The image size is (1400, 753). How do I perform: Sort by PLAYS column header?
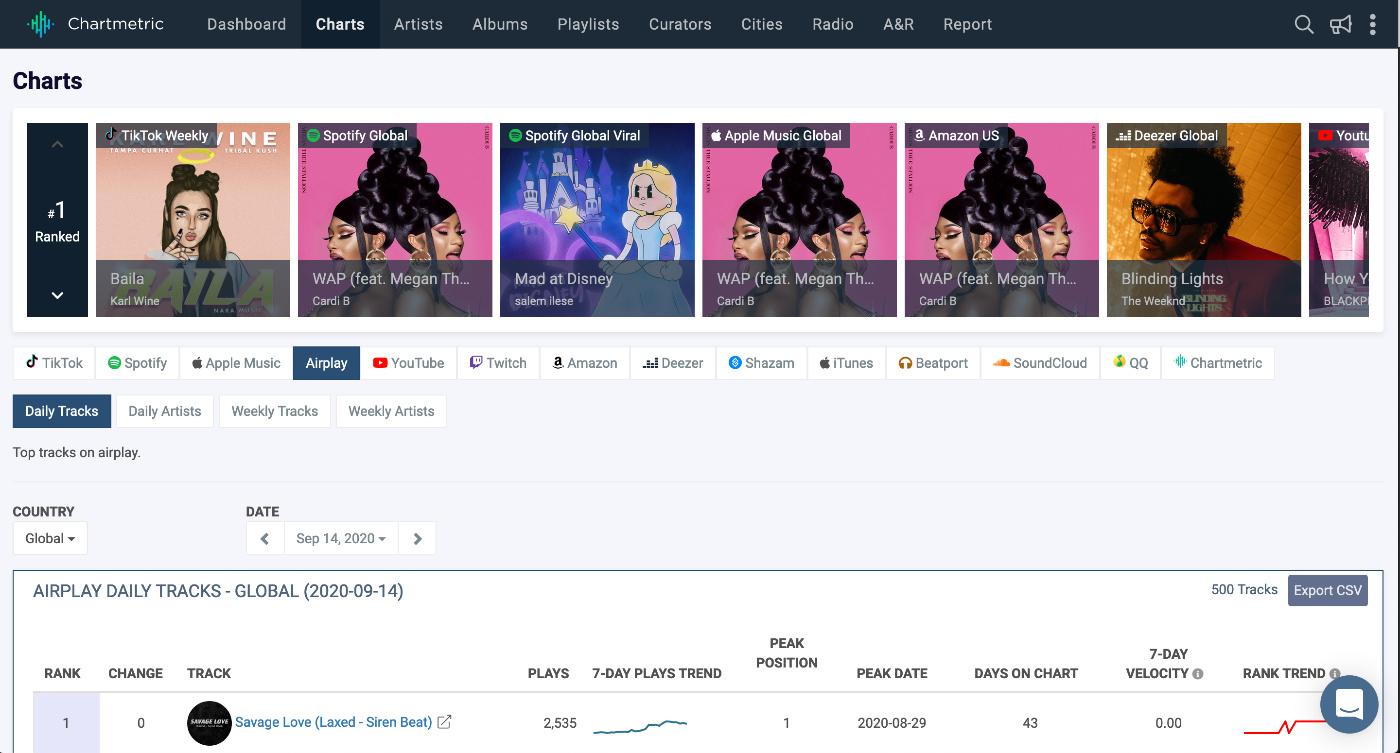click(x=548, y=673)
